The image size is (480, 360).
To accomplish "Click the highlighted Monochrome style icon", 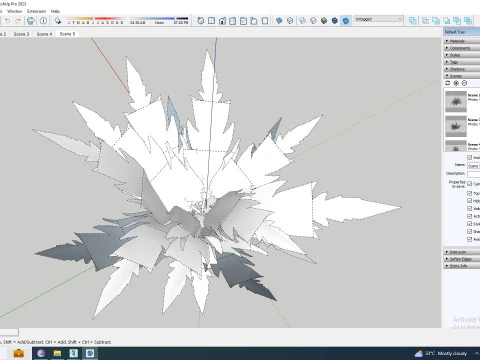I will coord(346,21).
